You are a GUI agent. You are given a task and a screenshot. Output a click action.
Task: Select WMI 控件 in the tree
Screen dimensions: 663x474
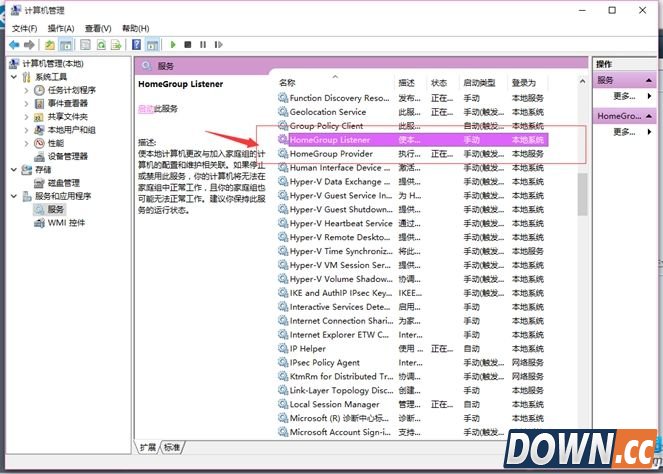pos(60,223)
